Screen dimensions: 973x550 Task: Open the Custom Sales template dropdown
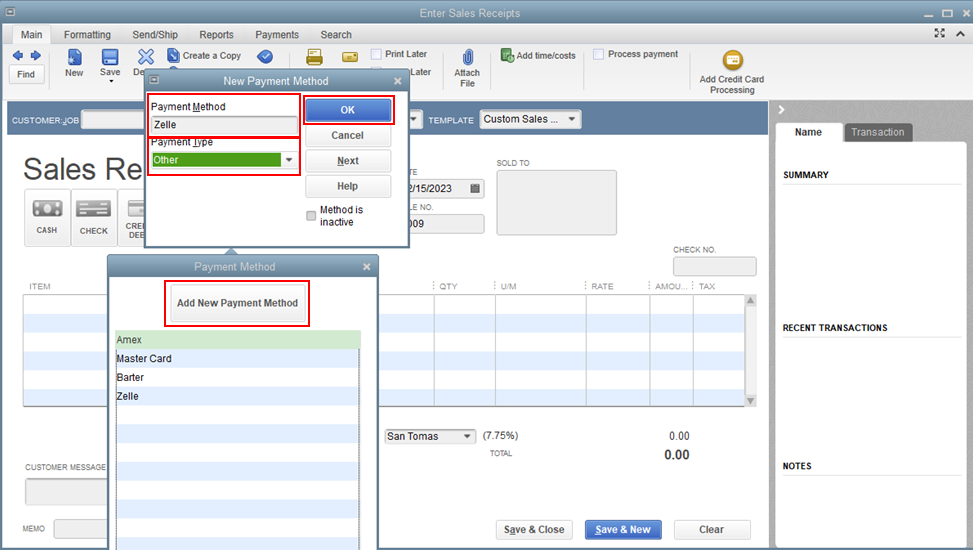pos(572,119)
